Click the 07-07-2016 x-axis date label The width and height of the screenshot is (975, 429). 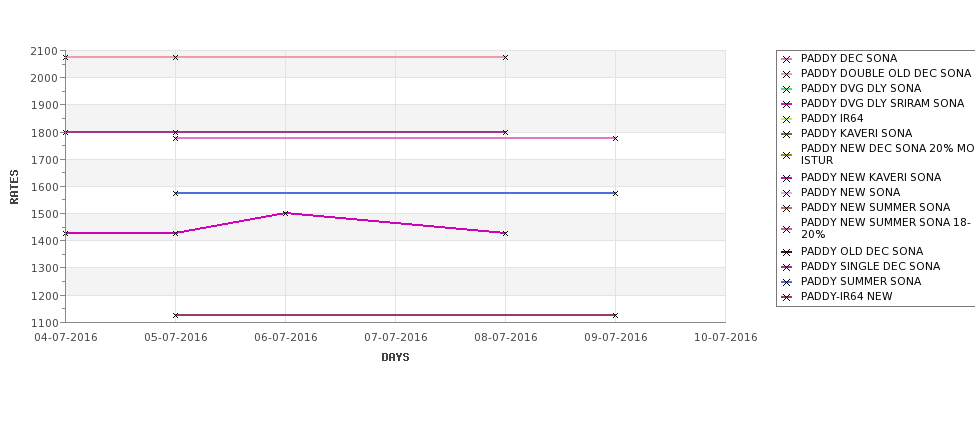click(x=395, y=338)
